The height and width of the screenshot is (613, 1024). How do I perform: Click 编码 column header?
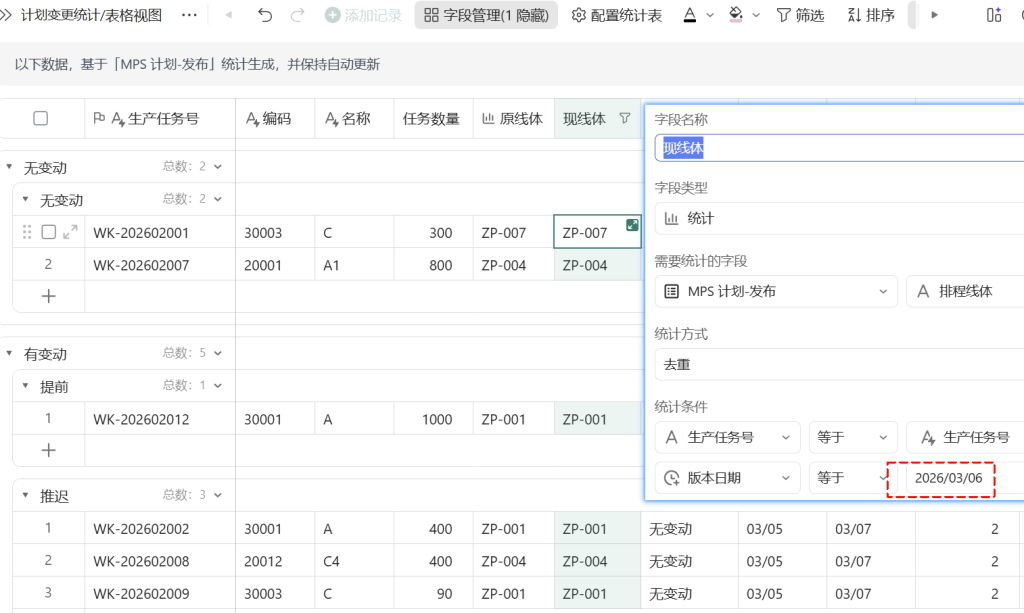(275, 118)
